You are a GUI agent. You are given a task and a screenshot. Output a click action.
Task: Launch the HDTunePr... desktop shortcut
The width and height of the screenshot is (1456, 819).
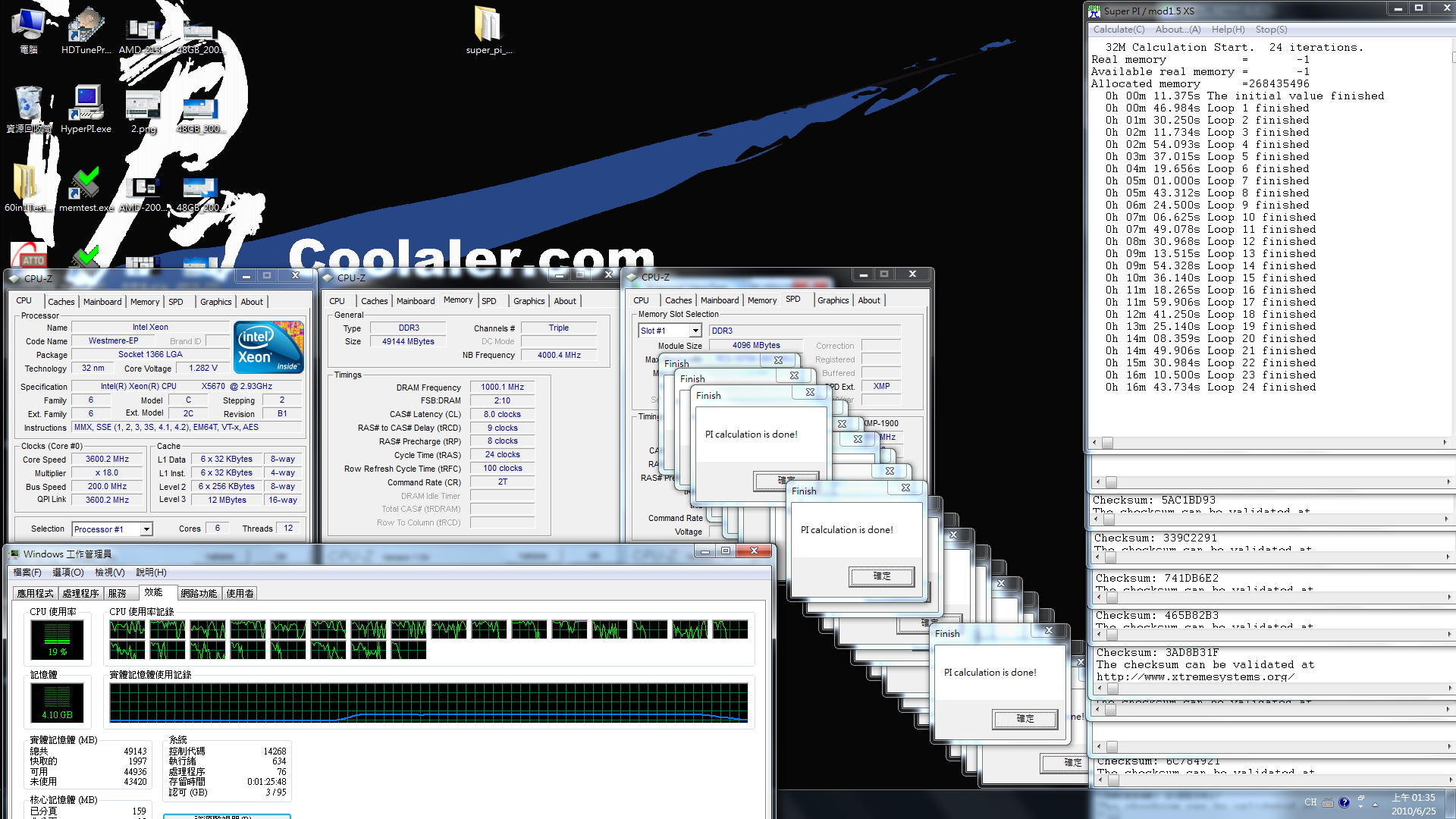[x=86, y=30]
